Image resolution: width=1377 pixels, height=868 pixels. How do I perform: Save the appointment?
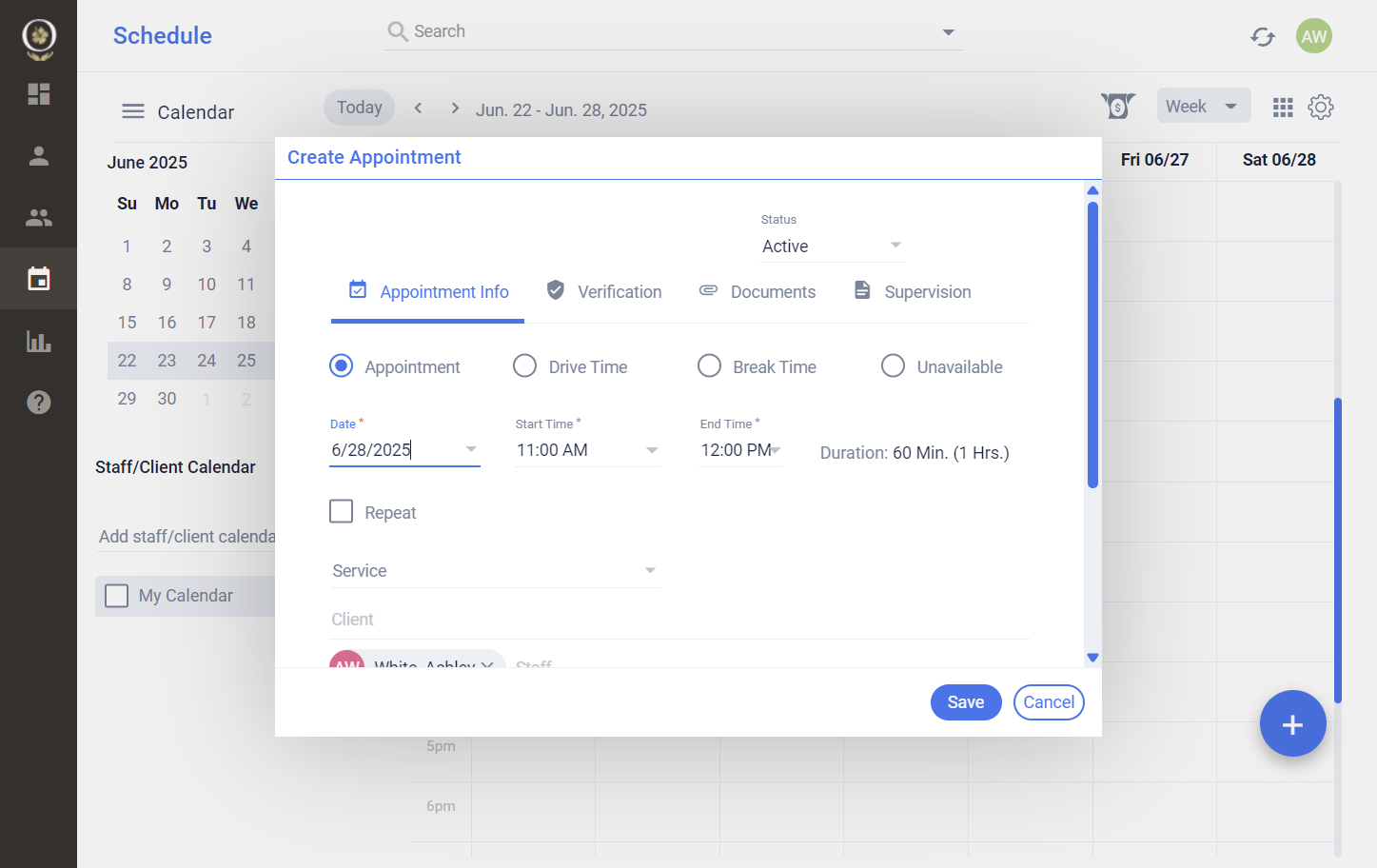click(966, 702)
